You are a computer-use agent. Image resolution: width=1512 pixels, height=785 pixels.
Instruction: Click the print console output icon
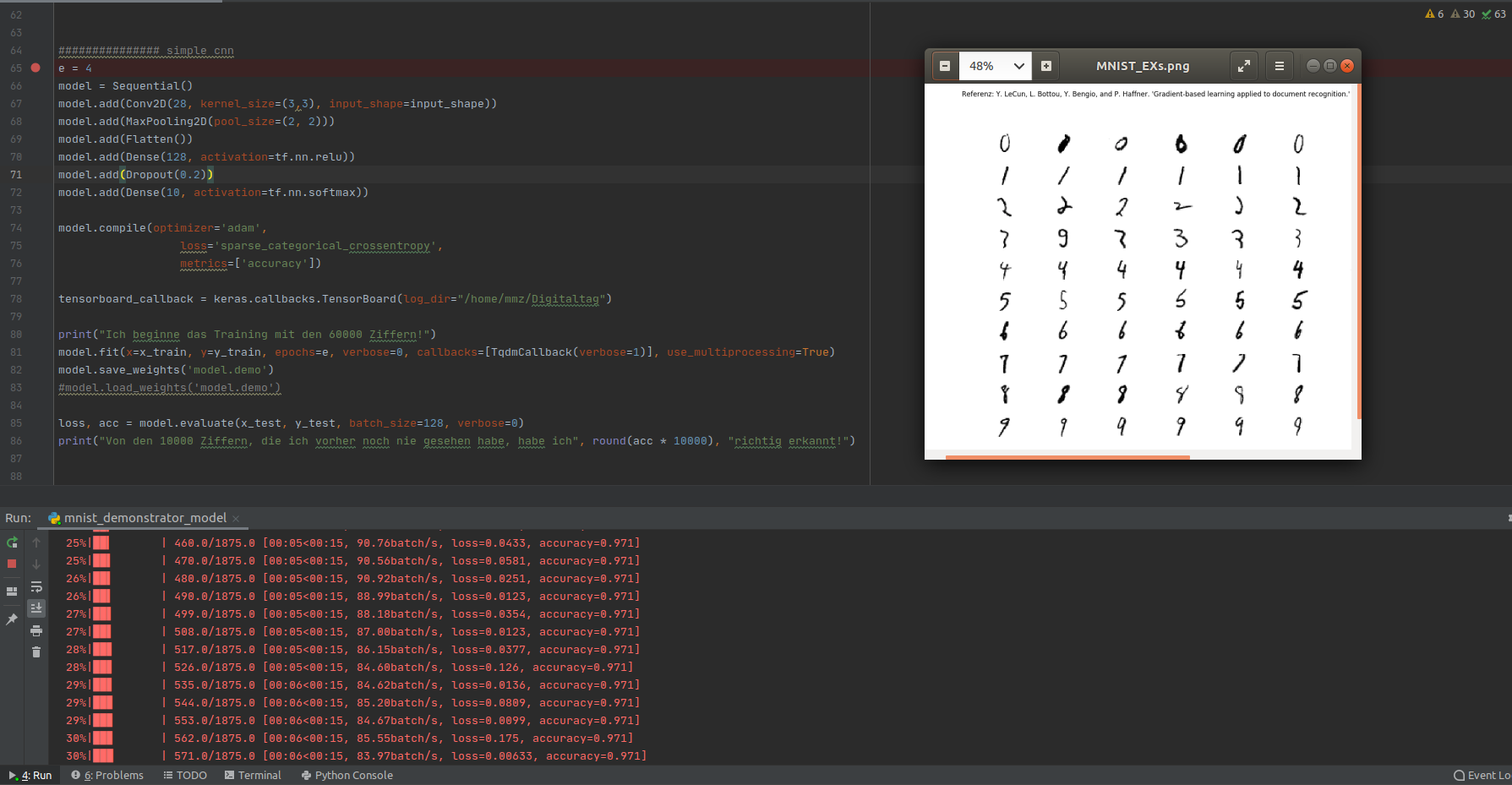[x=36, y=630]
